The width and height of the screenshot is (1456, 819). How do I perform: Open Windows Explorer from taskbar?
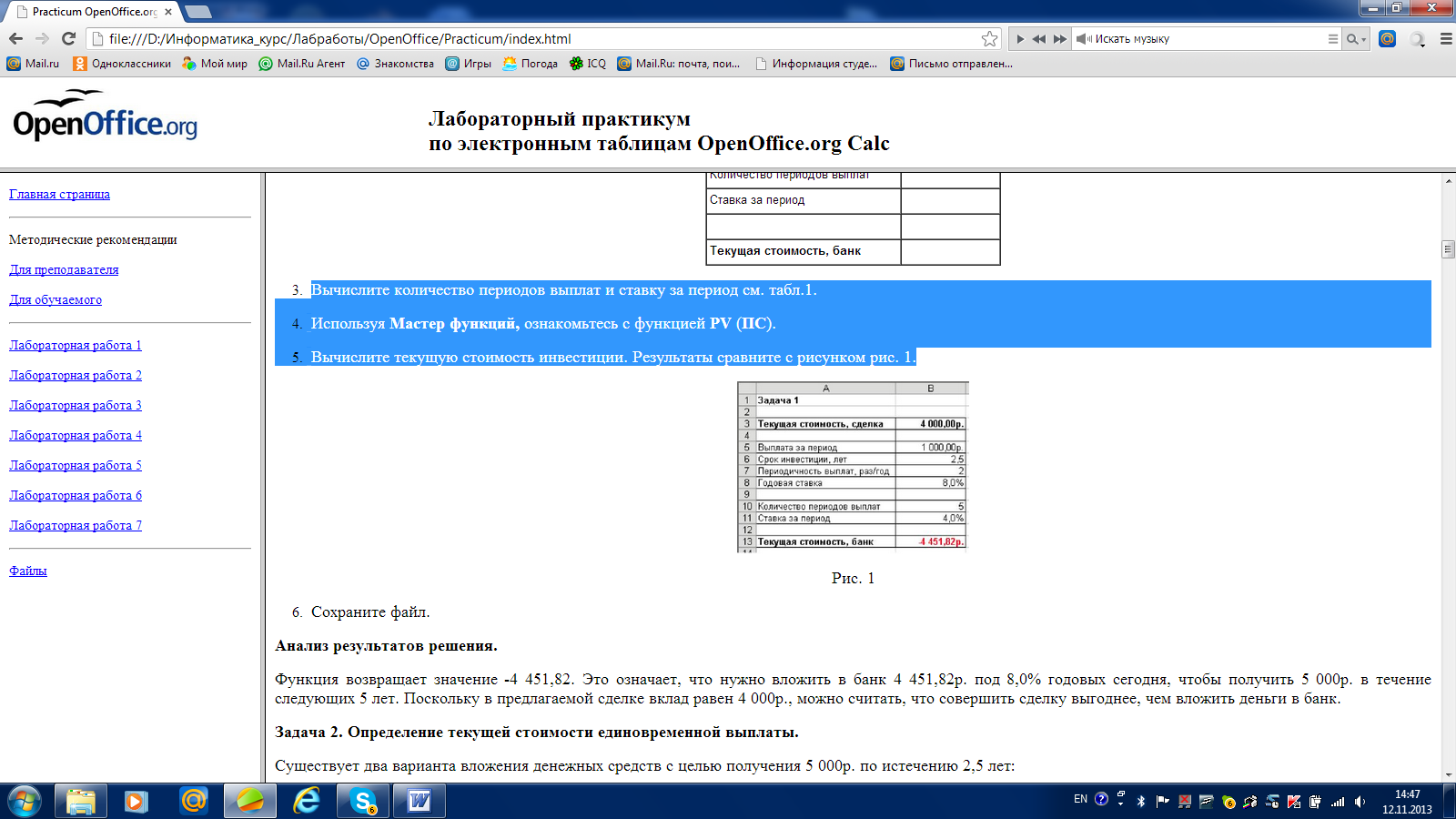80,801
